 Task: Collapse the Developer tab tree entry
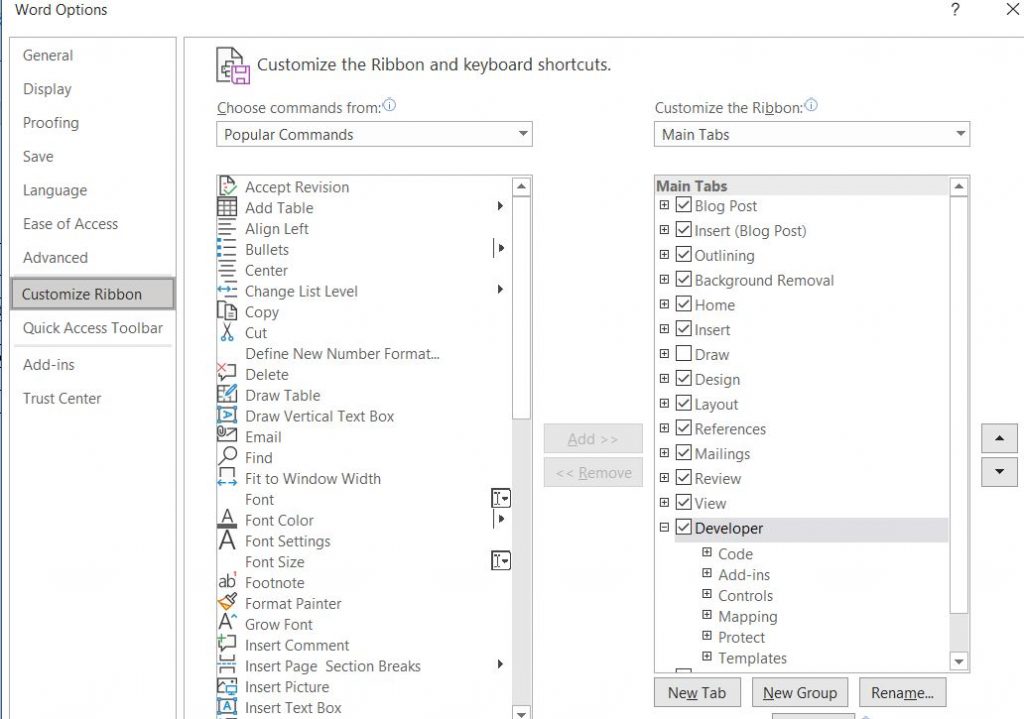pos(665,528)
